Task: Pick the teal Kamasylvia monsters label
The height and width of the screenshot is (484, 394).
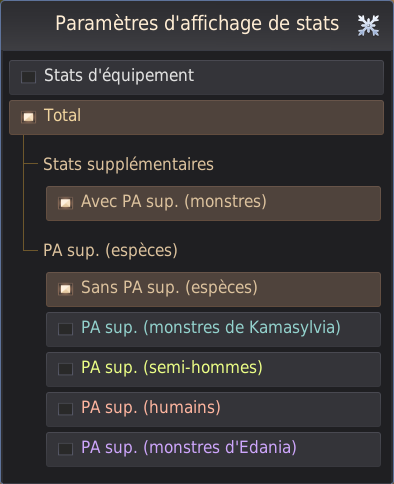Action: point(211,328)
